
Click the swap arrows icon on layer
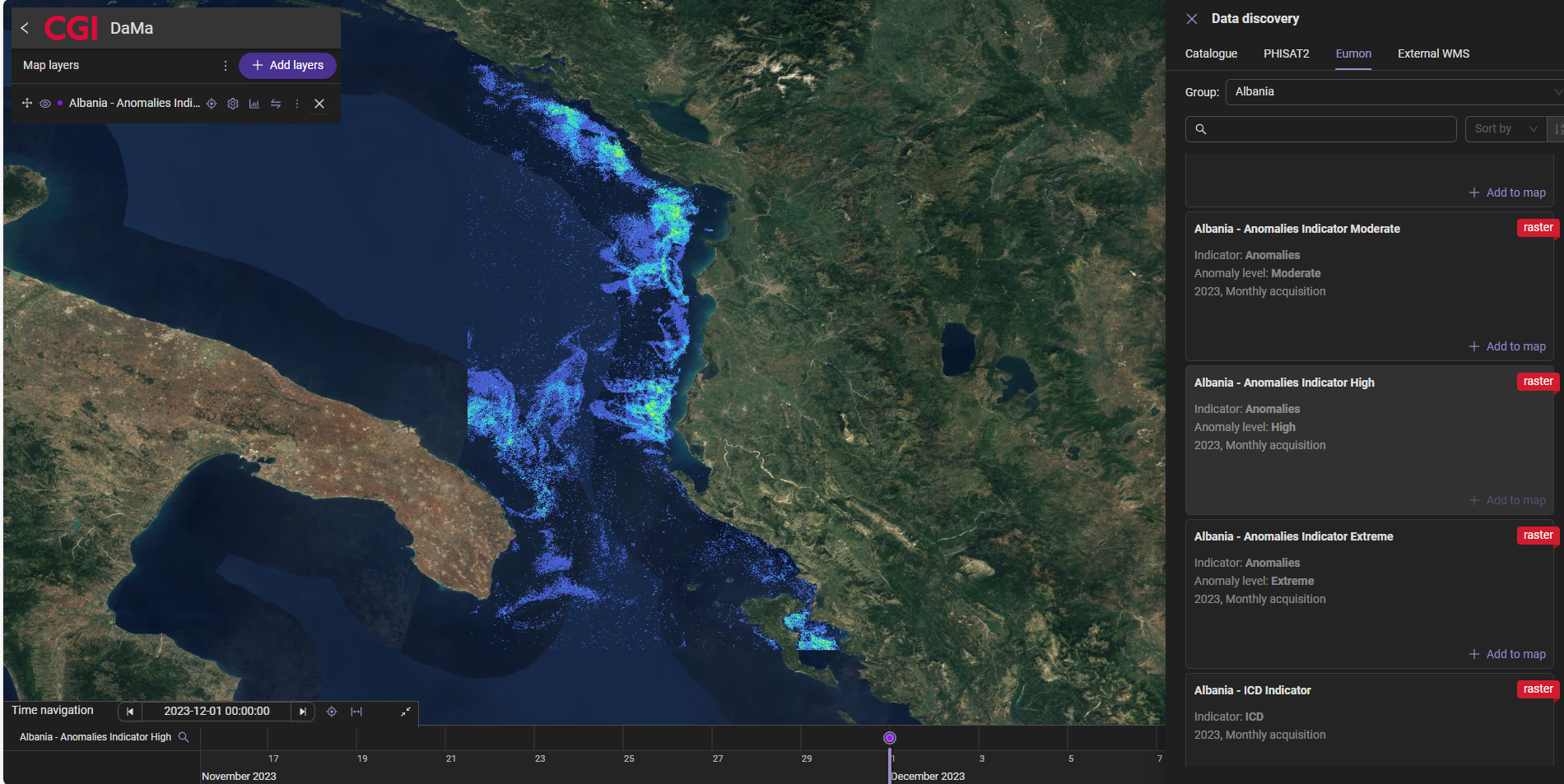(x=276, y=104)
